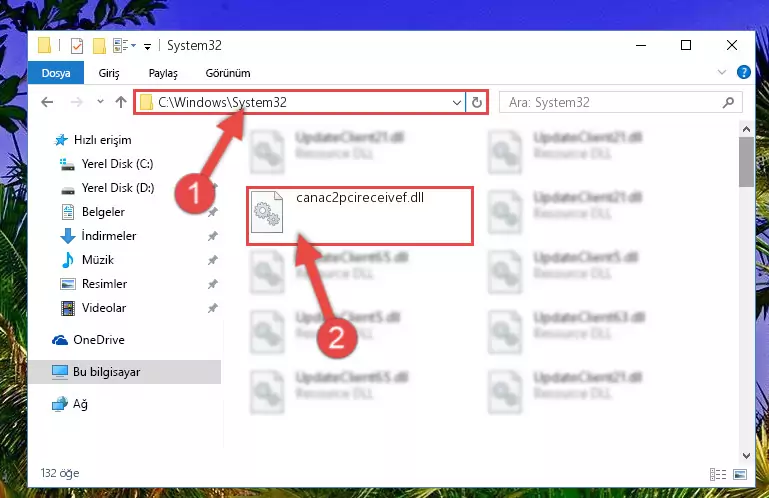Click the folder icon at title bar left
Screen dimensions: 769x498
pyautogui.click(x=44, y=46)
